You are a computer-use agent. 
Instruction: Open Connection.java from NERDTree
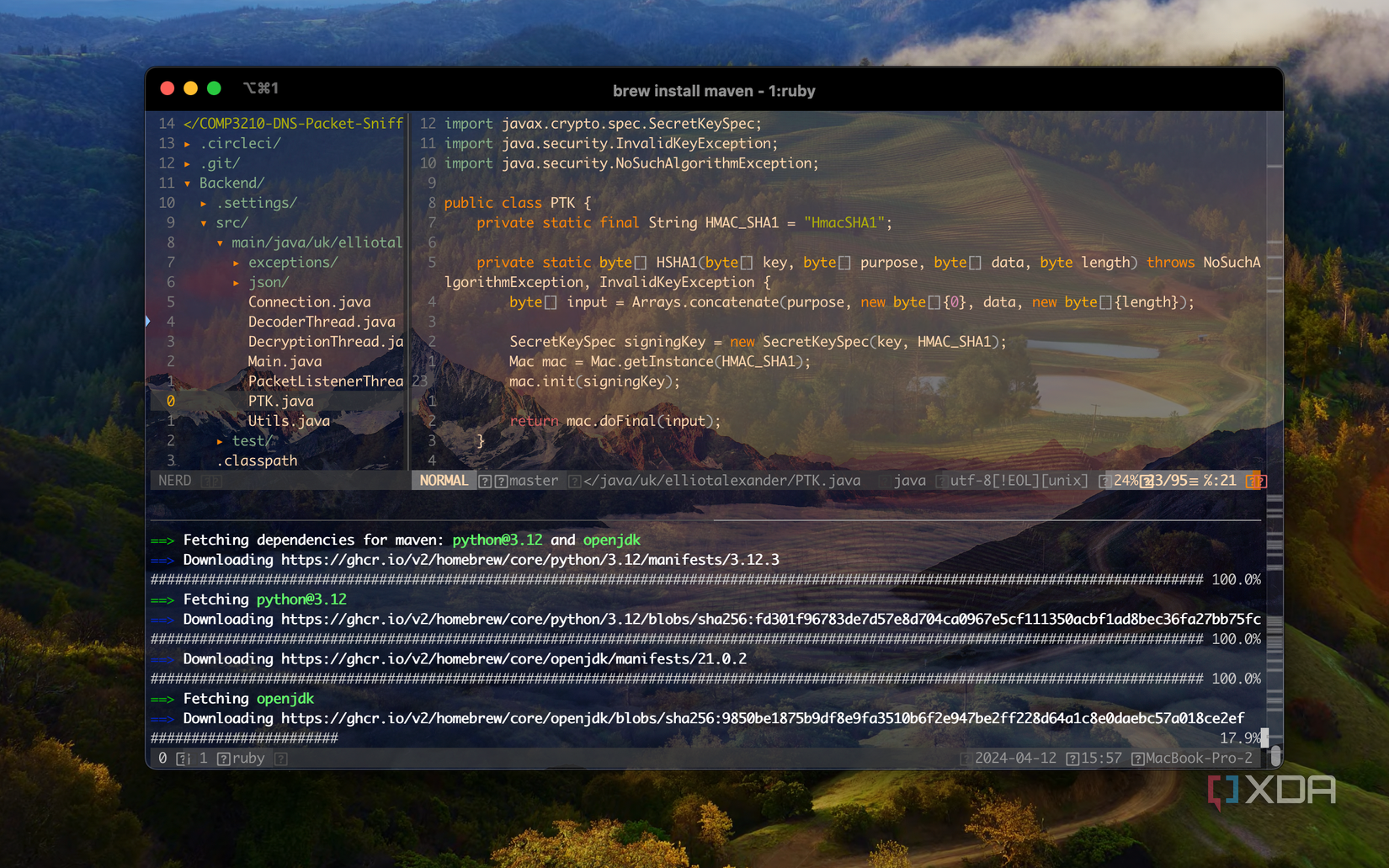coord(308,301)
